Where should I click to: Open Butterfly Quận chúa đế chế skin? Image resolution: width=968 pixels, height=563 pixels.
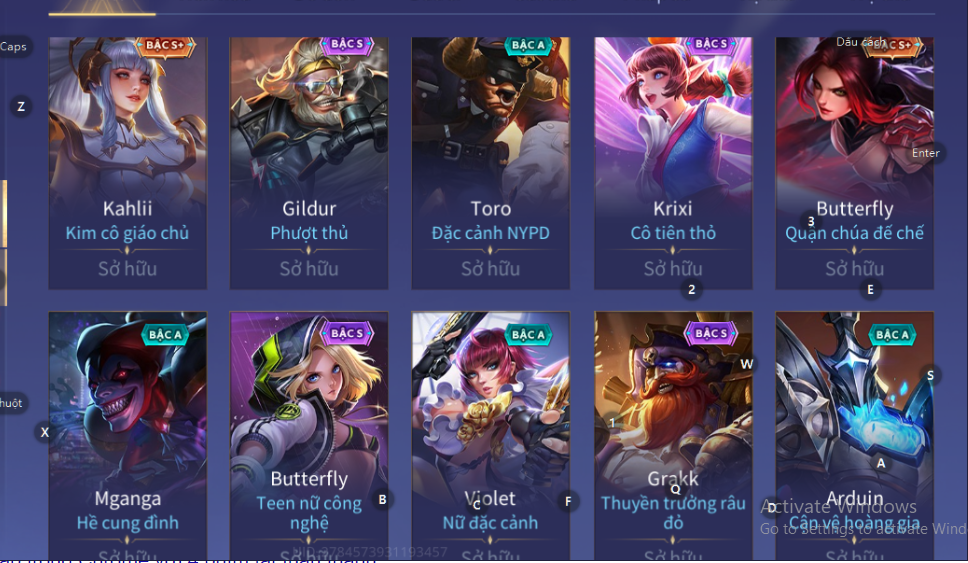pos(854,163)
